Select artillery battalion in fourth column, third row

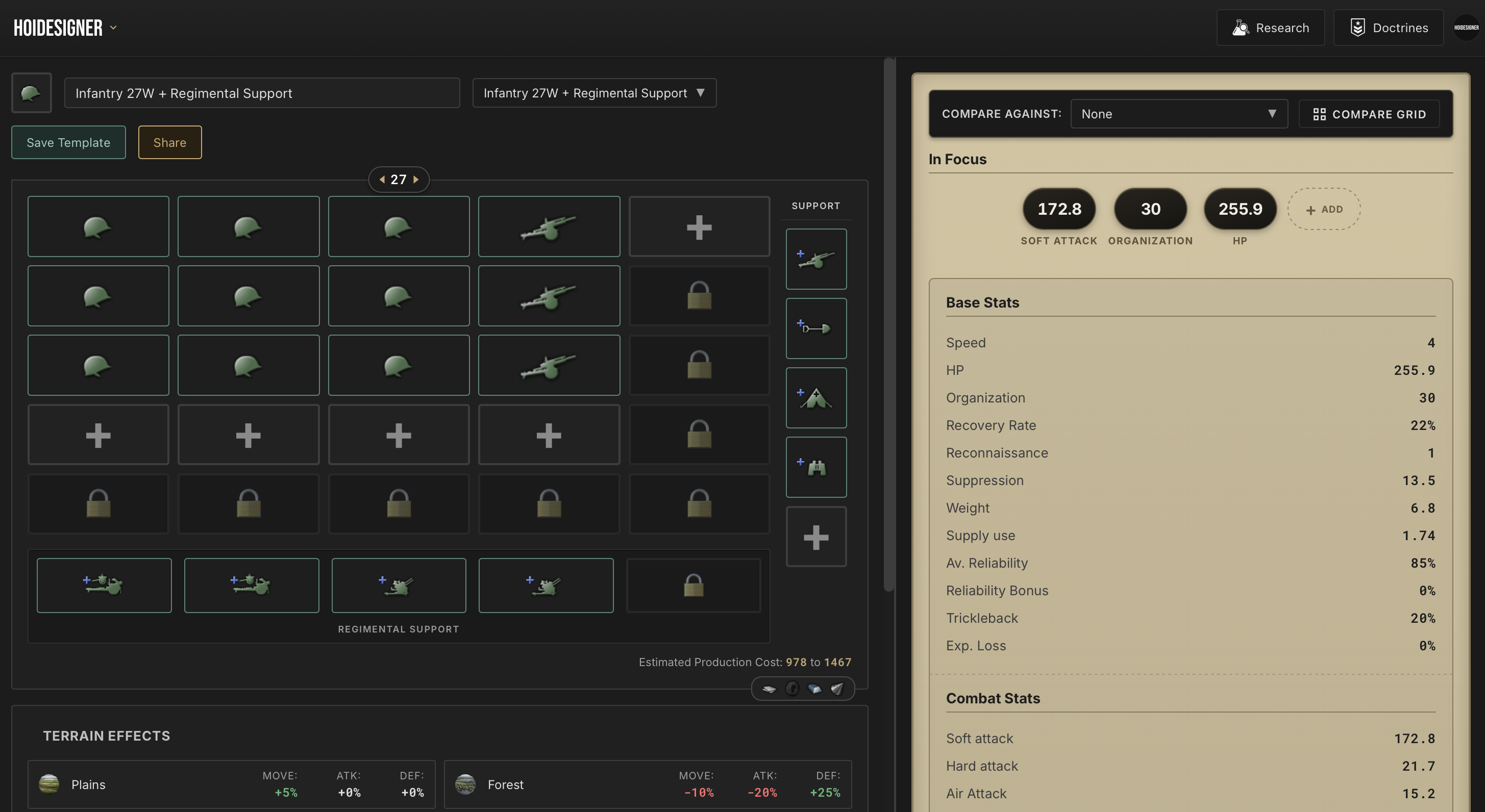[550, 365]
